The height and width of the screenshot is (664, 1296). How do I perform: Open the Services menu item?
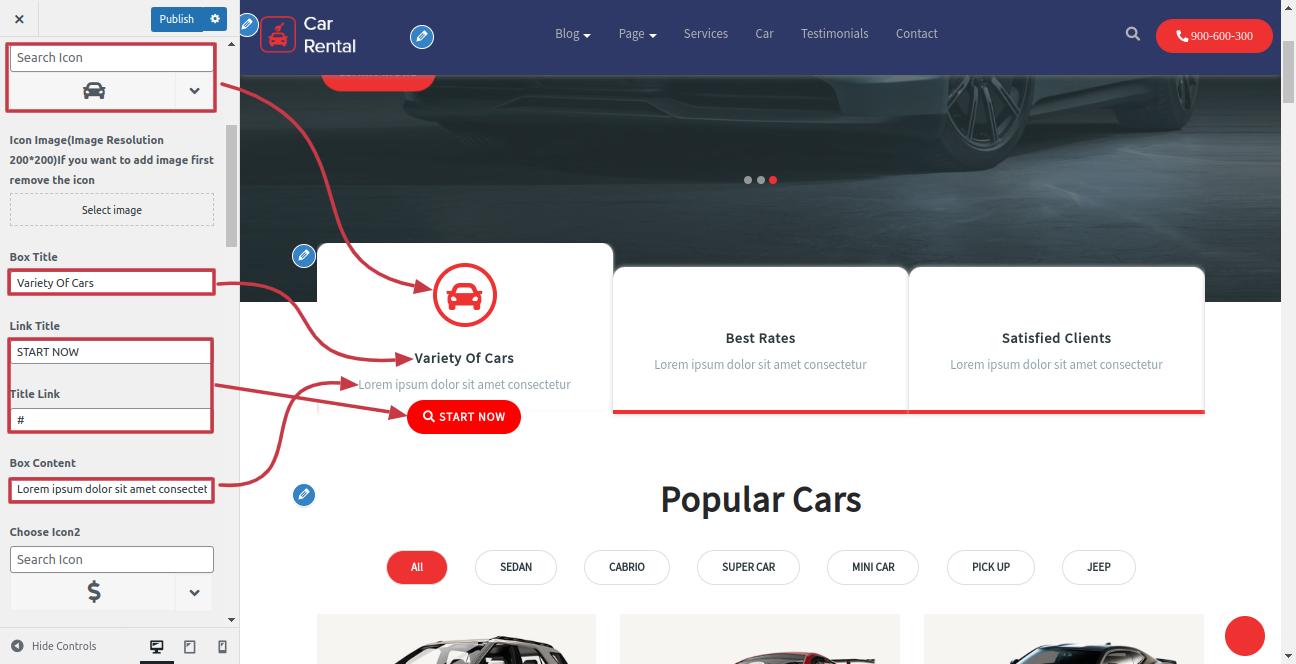click(x=706, y=34)
